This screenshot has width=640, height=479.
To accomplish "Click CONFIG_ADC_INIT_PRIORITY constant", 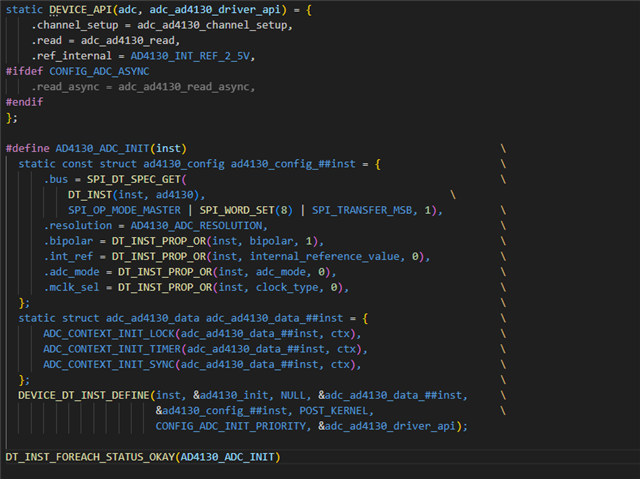I will (x=231, y=426).
